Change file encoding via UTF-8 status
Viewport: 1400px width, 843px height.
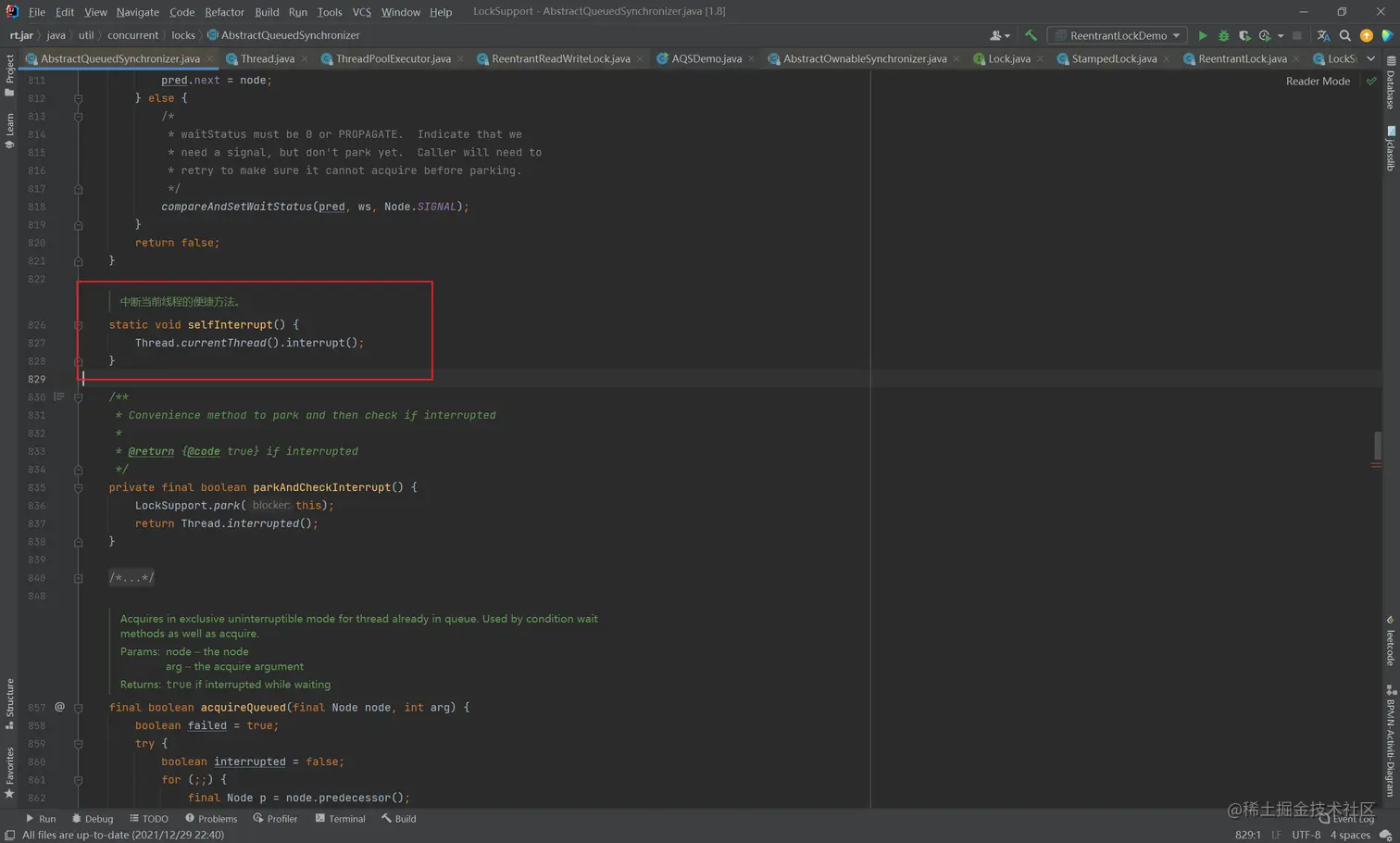(x=1306, y=835)
